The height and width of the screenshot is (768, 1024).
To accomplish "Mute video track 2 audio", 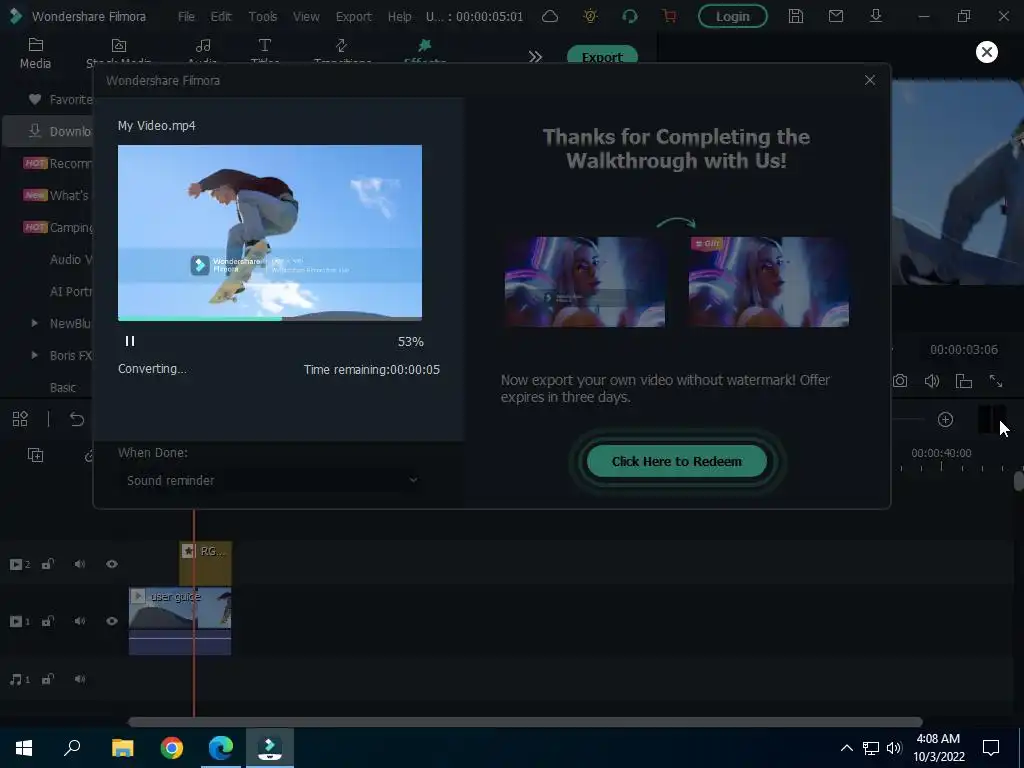I will click(x=80, y=564).
